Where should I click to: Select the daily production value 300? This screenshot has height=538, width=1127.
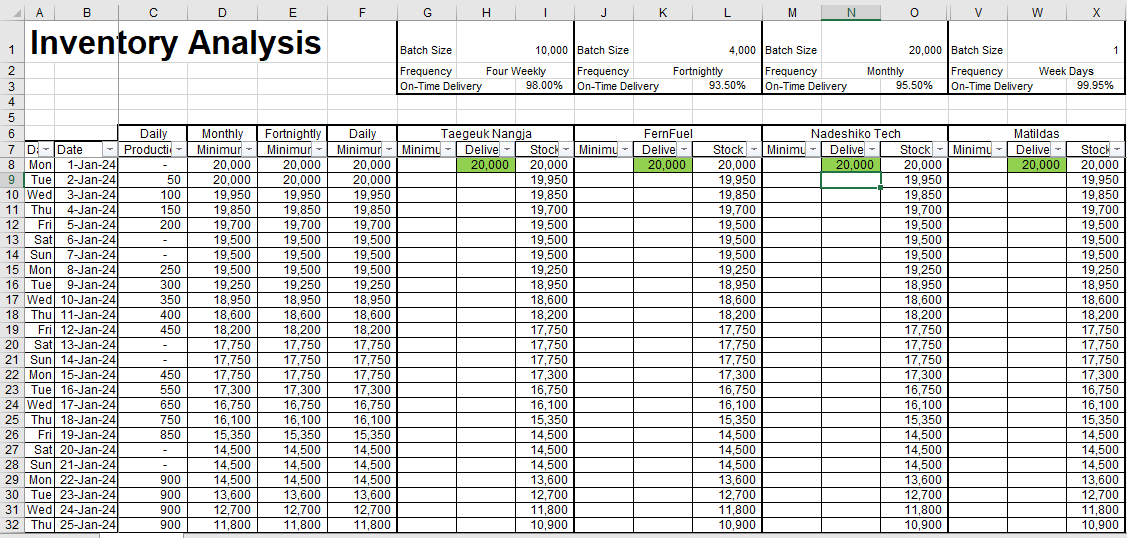[x=153, y=284]
